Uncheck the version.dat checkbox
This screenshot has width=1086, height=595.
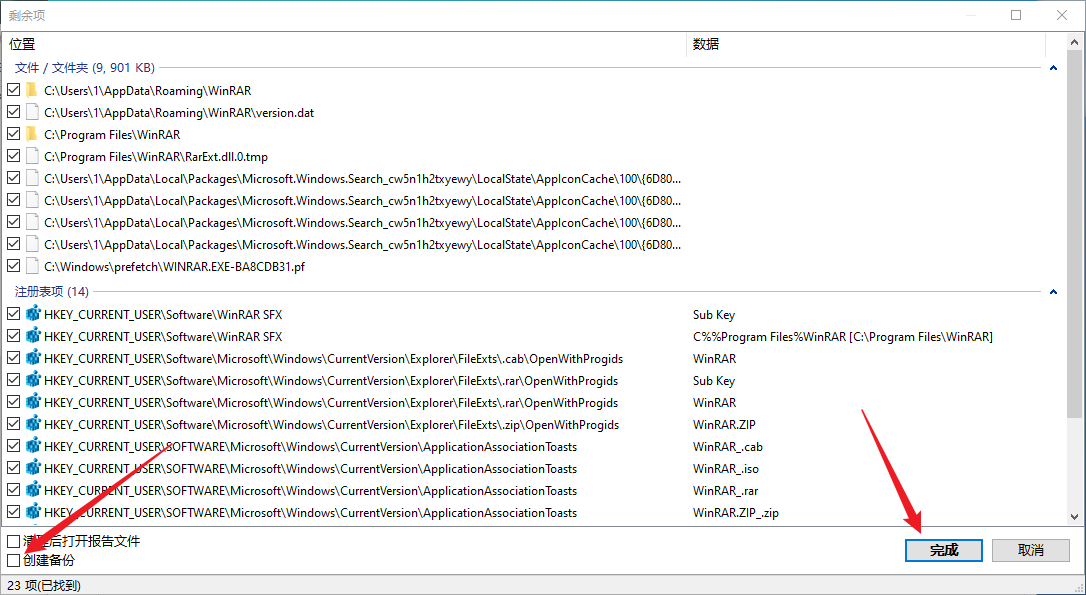13,112
